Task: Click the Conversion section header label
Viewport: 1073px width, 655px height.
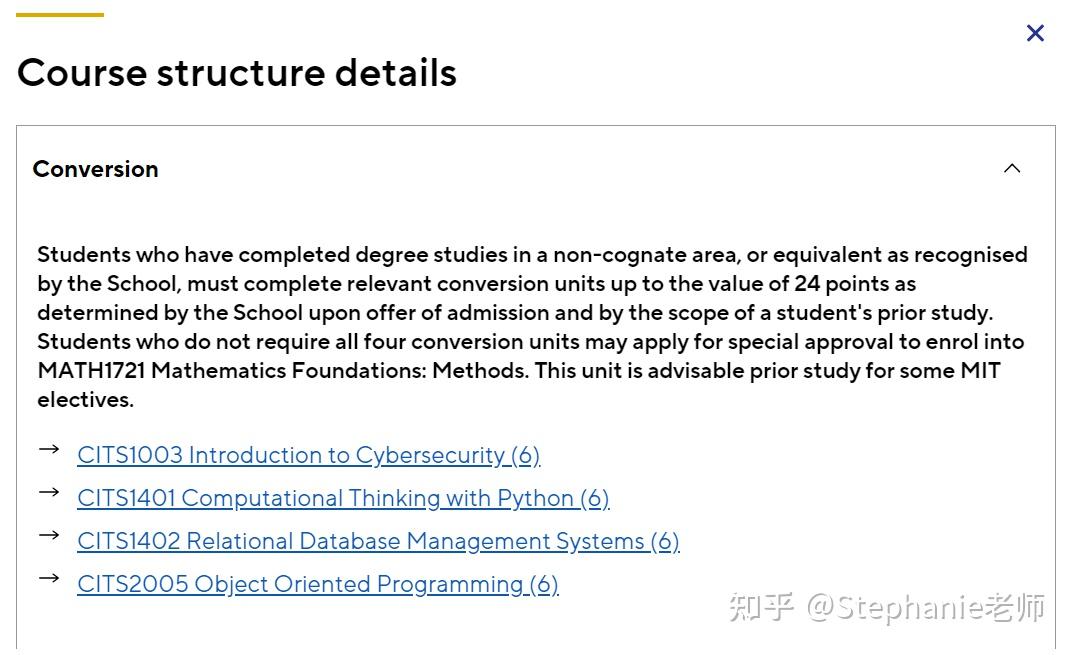Action: pyautogui.click(x=96, y=169)
